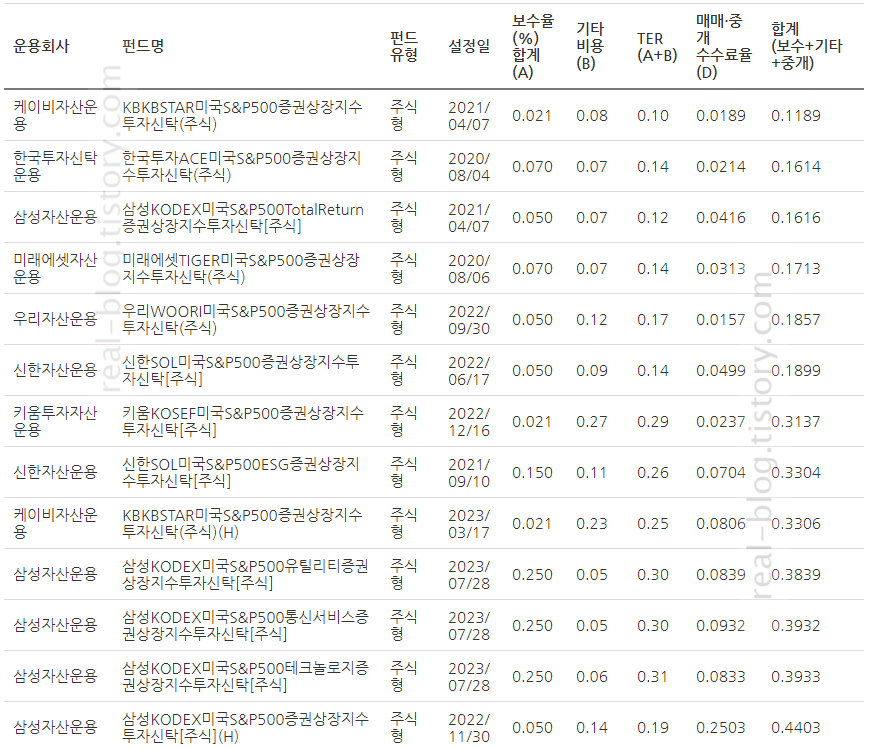Click total value 0.3306
The image size is (871, 749).
tap(795, 524)
